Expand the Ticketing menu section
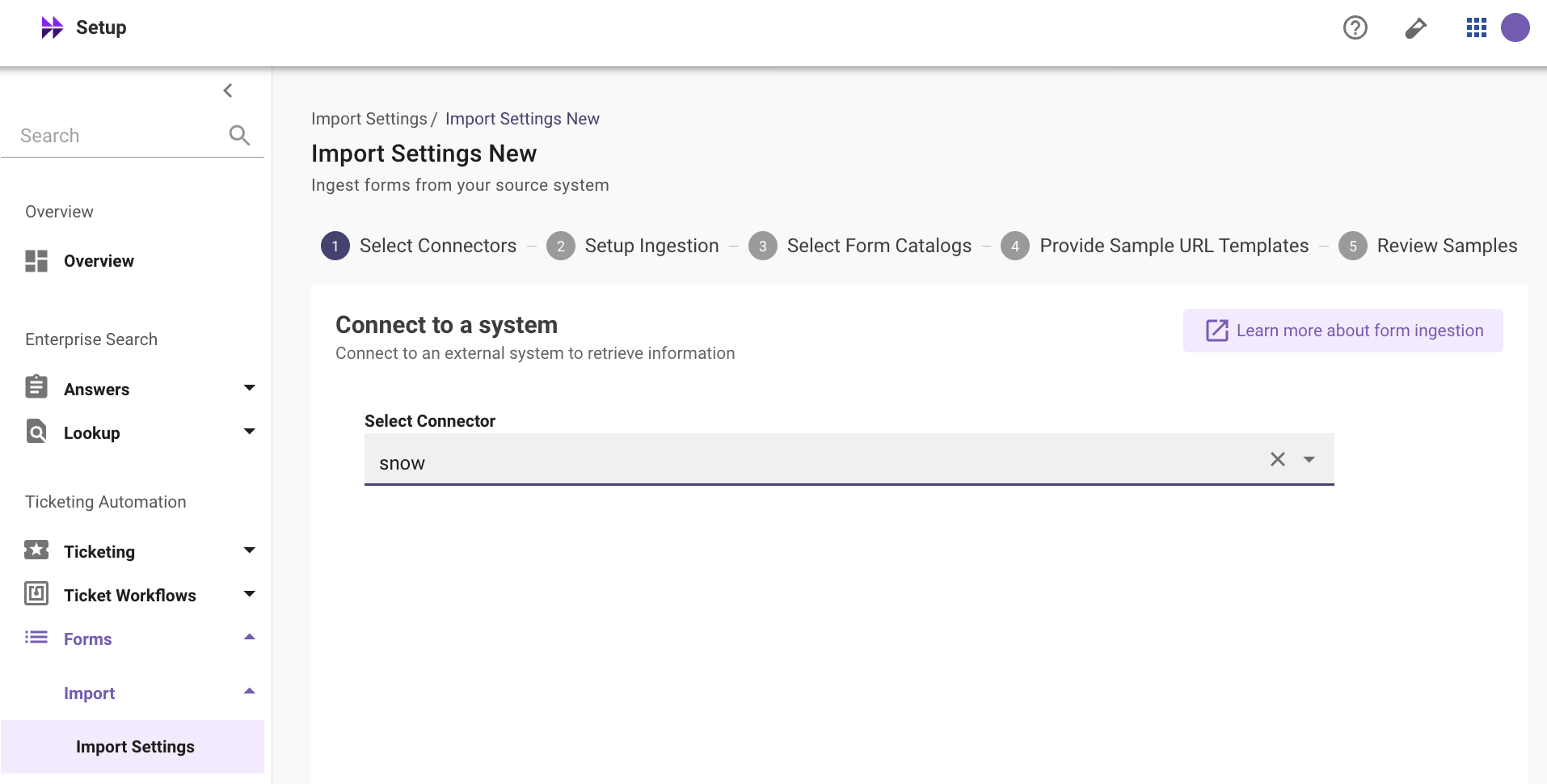The image size is (1547, 784). (250, 550)
